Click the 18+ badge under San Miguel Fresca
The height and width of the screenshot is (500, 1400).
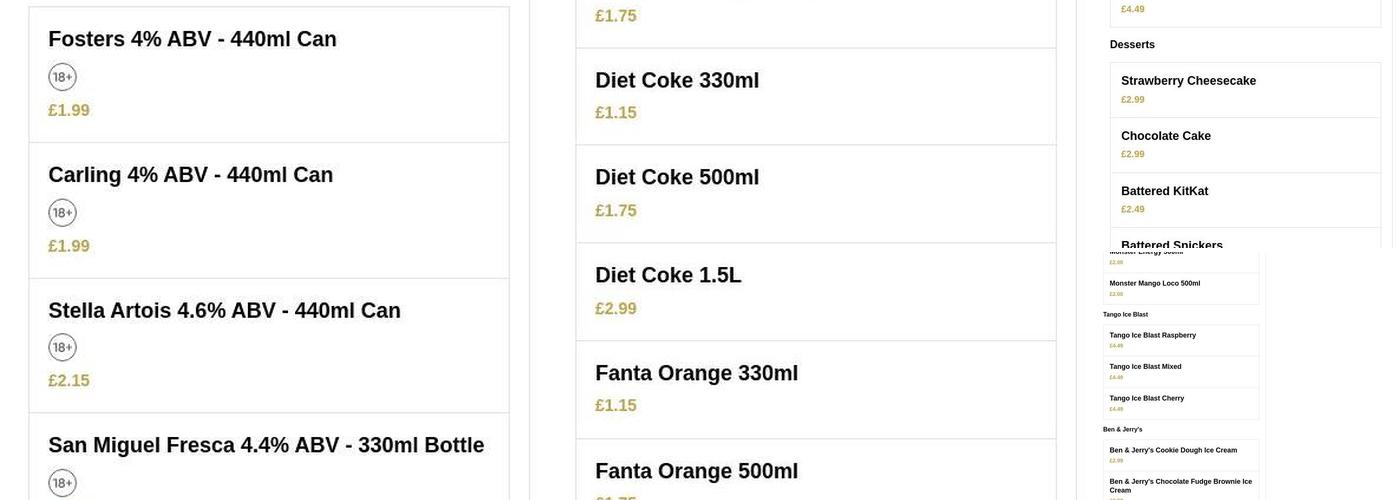[x=62, y=483]
